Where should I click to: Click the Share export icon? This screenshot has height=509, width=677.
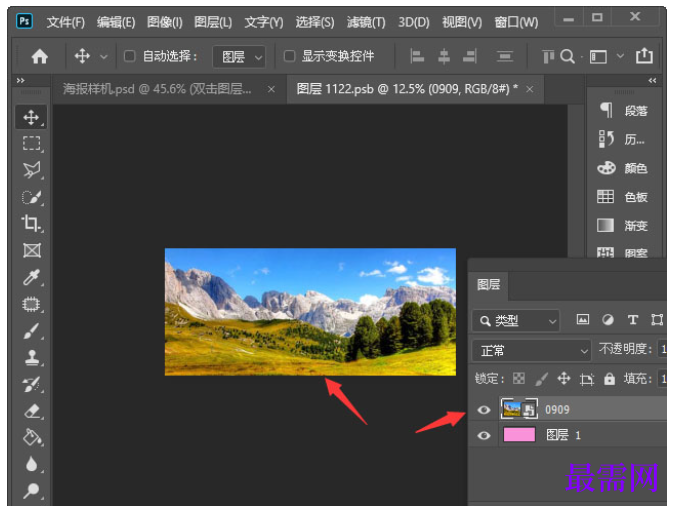click(x=644, y=56)
